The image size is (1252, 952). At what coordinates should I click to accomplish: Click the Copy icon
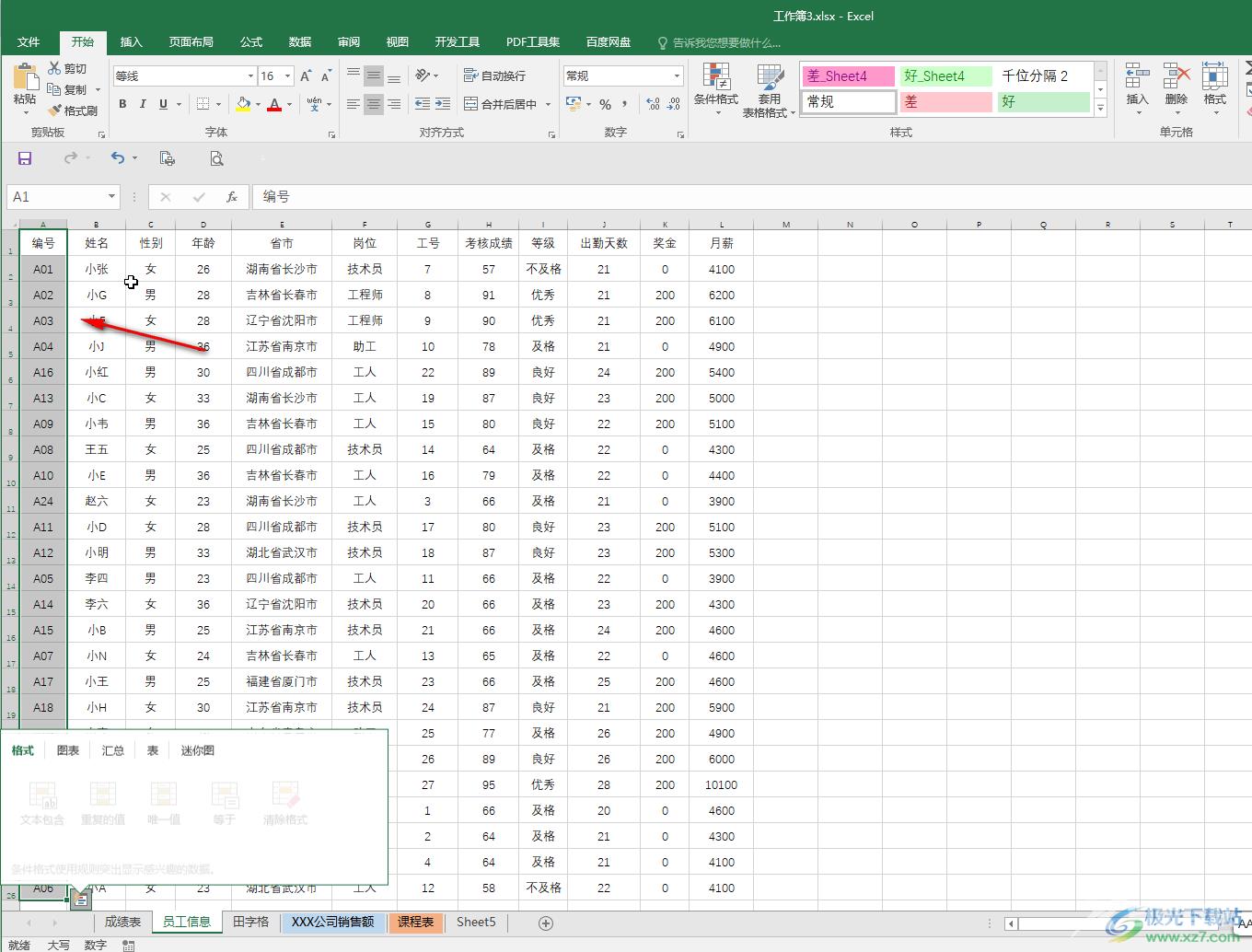(54, 89)
